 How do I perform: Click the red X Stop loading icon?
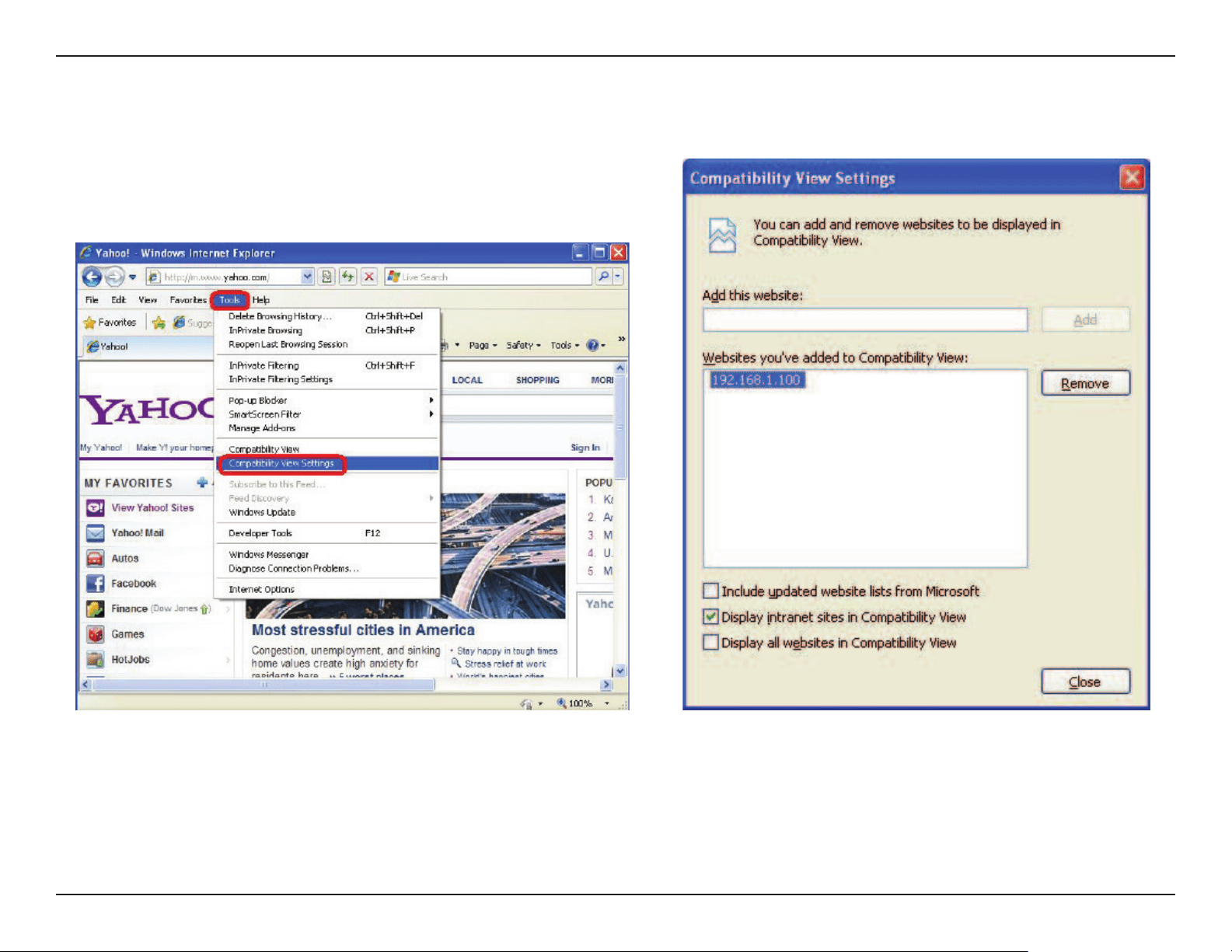tap(369, 277)
